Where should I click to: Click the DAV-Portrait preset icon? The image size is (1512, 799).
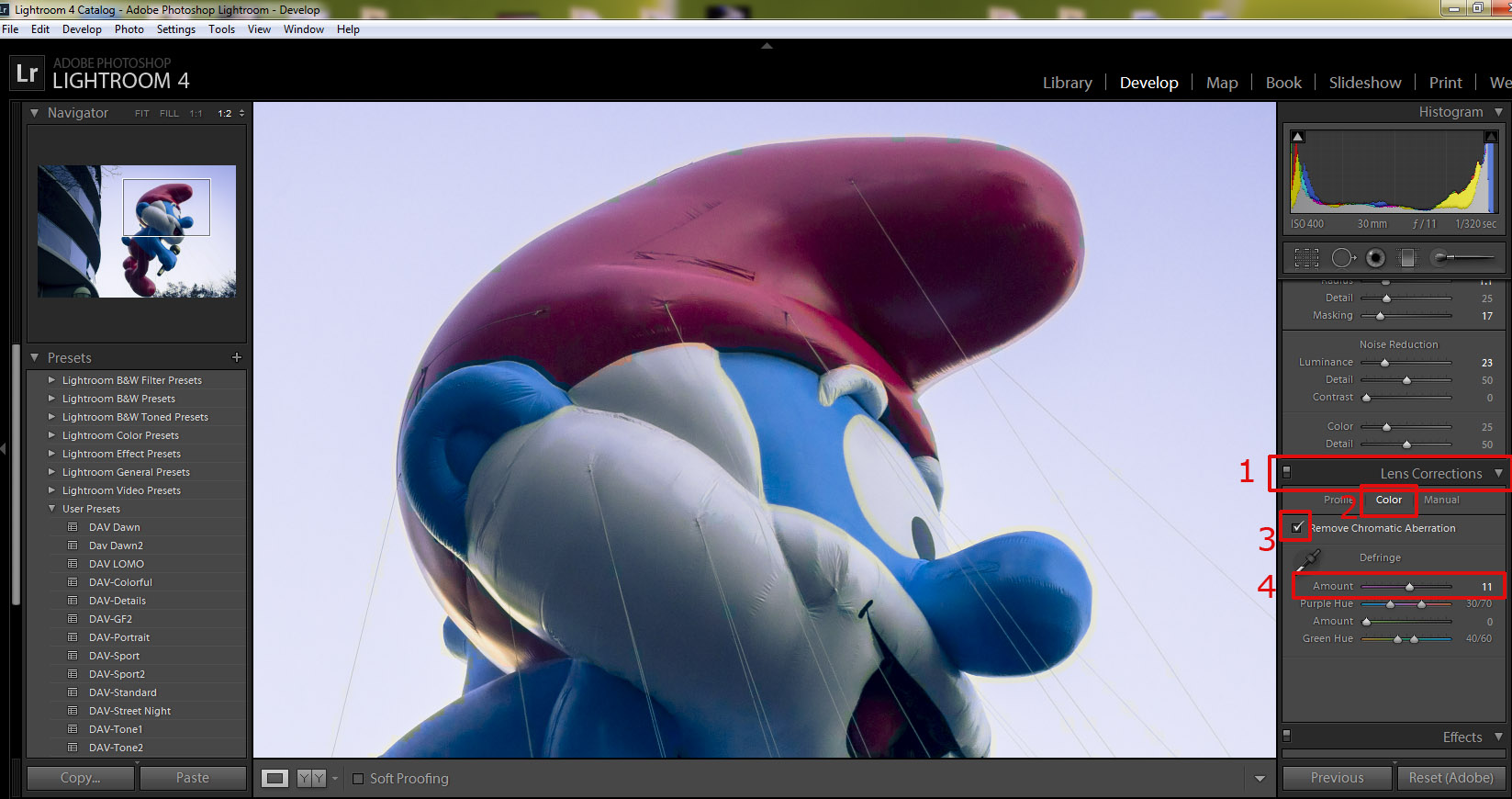(x=73, y=637)
